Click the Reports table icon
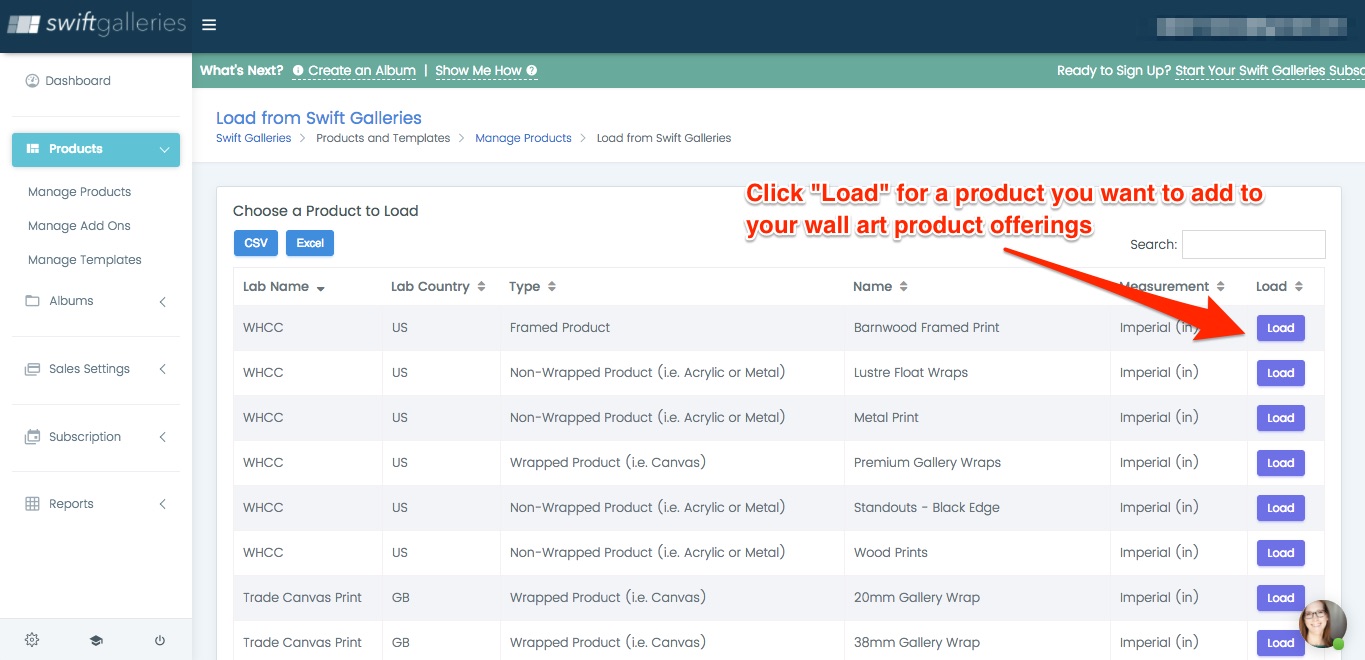This screenshot has width=1365, height=660. click(x=32, y=504)
